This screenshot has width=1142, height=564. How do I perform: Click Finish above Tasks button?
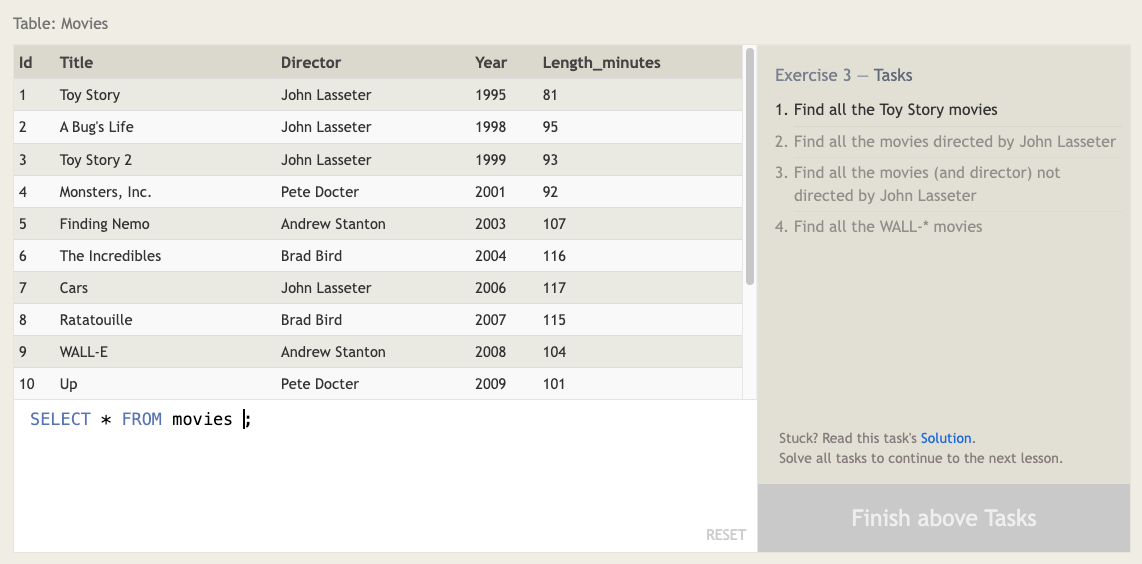pos(943,518)
